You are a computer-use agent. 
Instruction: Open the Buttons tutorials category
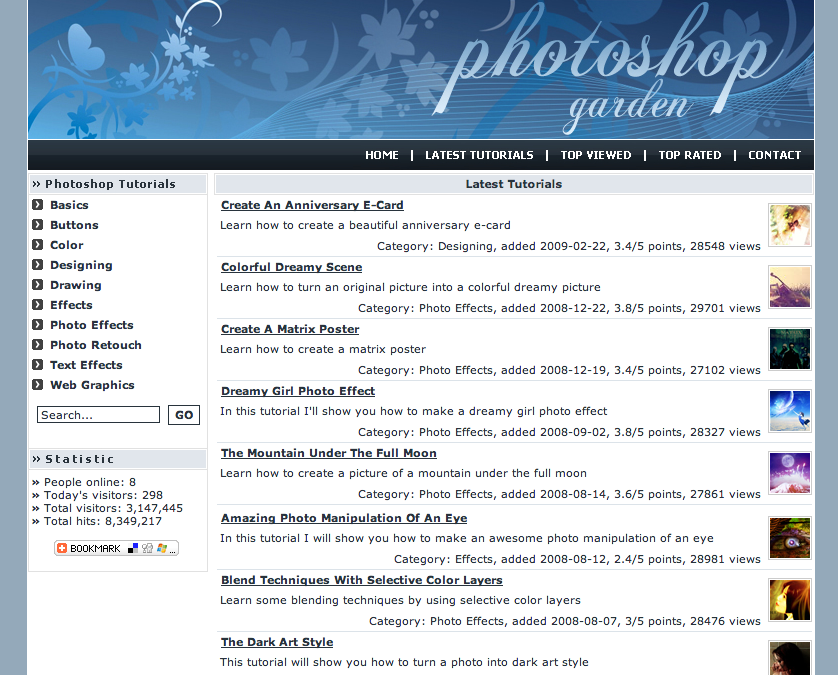74,225
